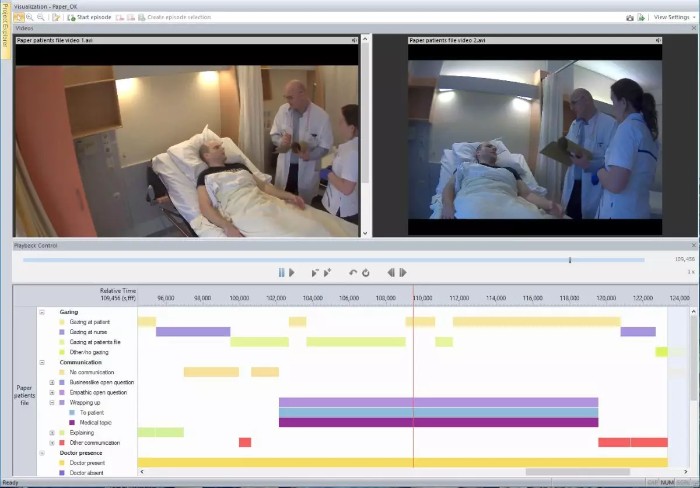Click the playback position slider handle
The height and width of the screenshot is (488, 700).
pyautogui.click(x=570, y=260)
